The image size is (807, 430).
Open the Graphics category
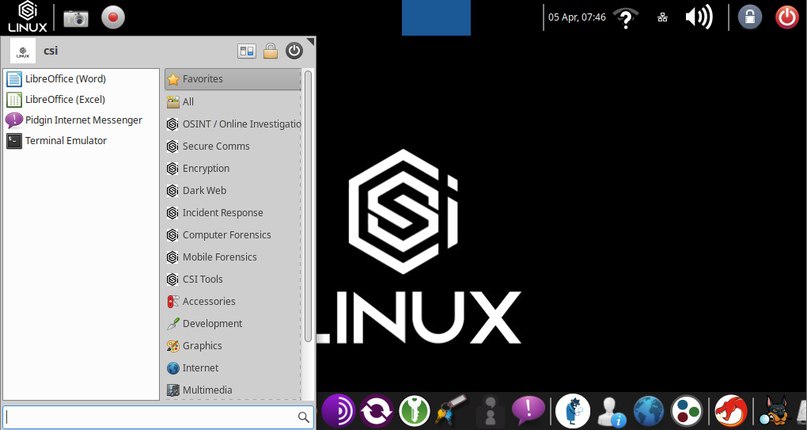(233, 346)
